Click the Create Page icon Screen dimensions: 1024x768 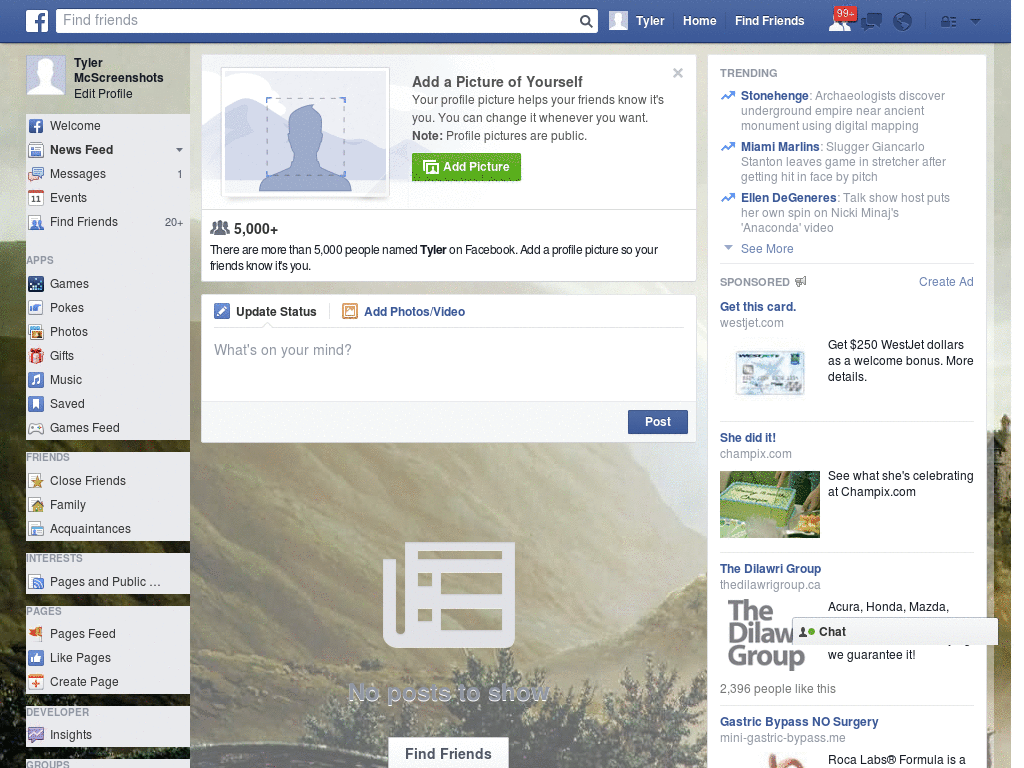36,682
